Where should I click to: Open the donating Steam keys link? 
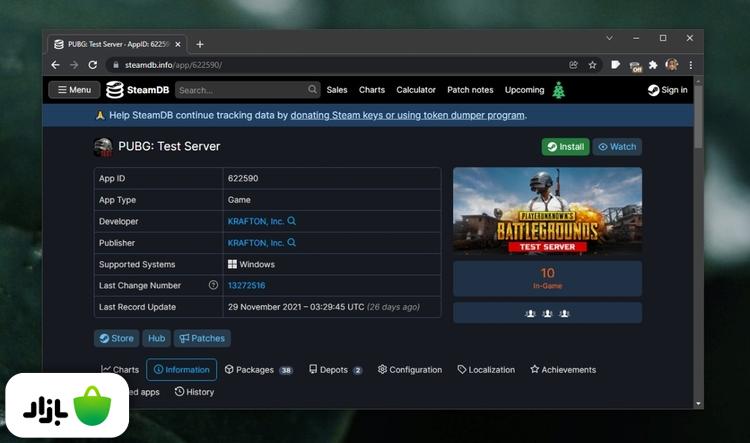(407, 115)
